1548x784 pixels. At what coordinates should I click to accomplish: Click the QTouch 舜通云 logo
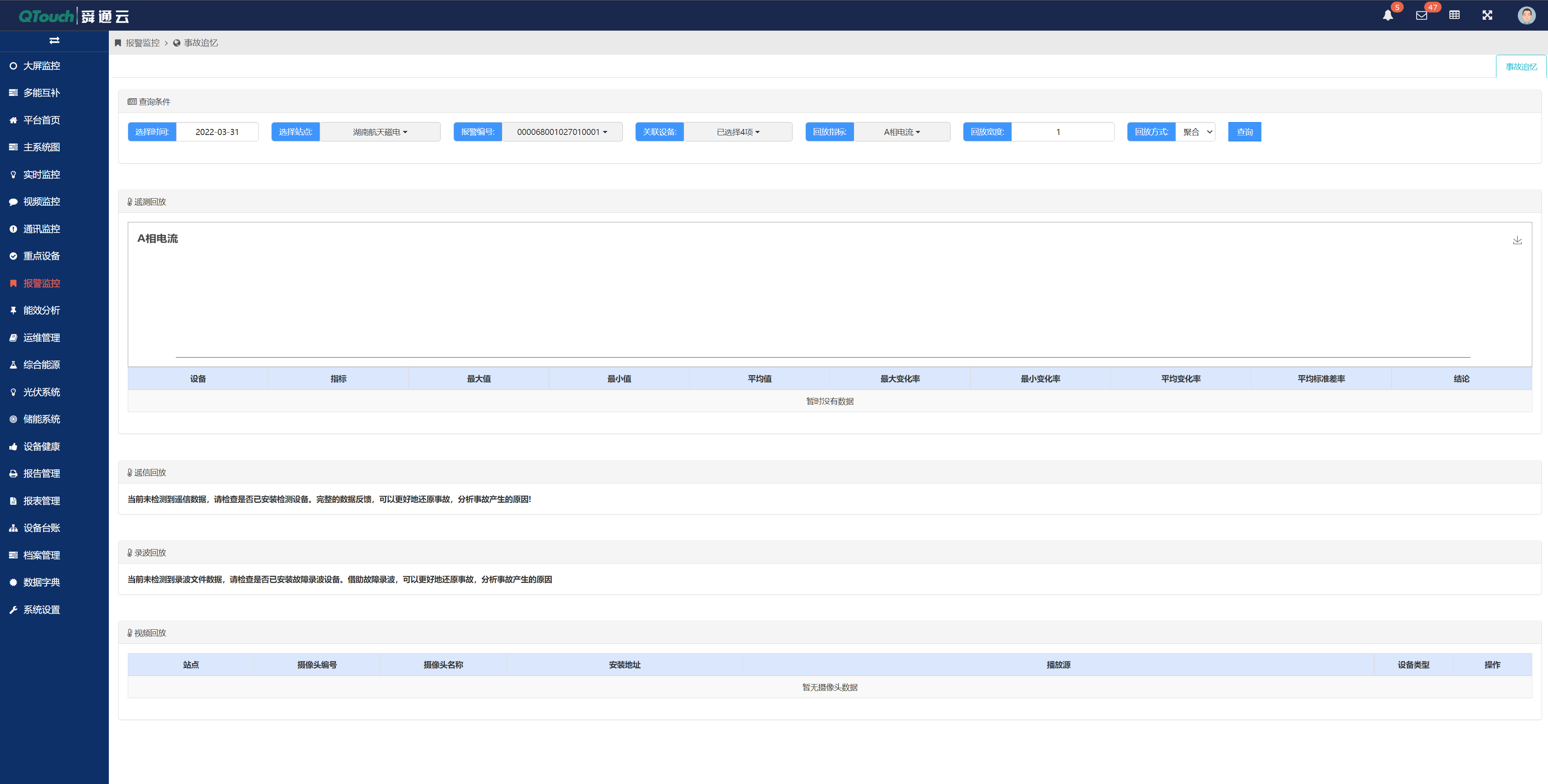[x=73, y=16]
